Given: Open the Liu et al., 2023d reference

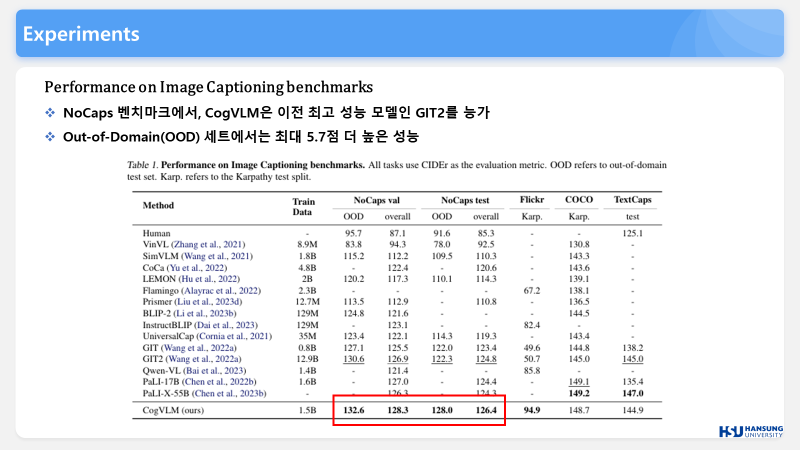Looking at the screenshot, I should click(208, 302).
